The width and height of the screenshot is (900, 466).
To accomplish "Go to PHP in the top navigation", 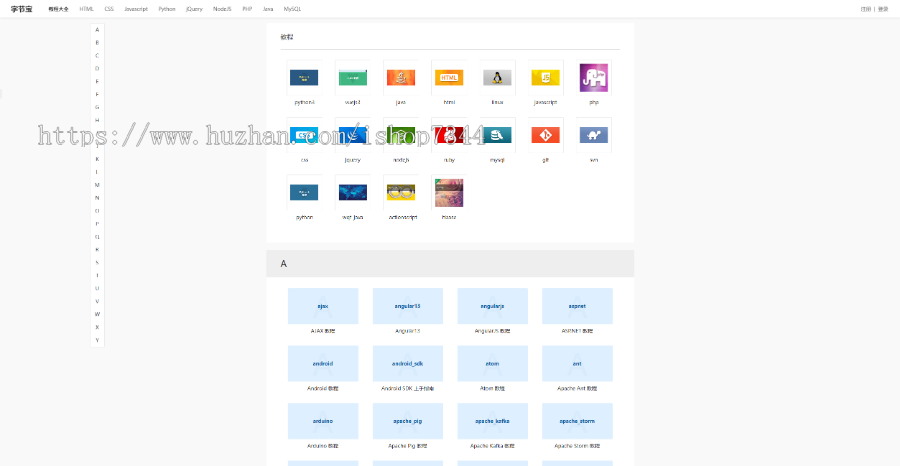I will tap(247, 9).
